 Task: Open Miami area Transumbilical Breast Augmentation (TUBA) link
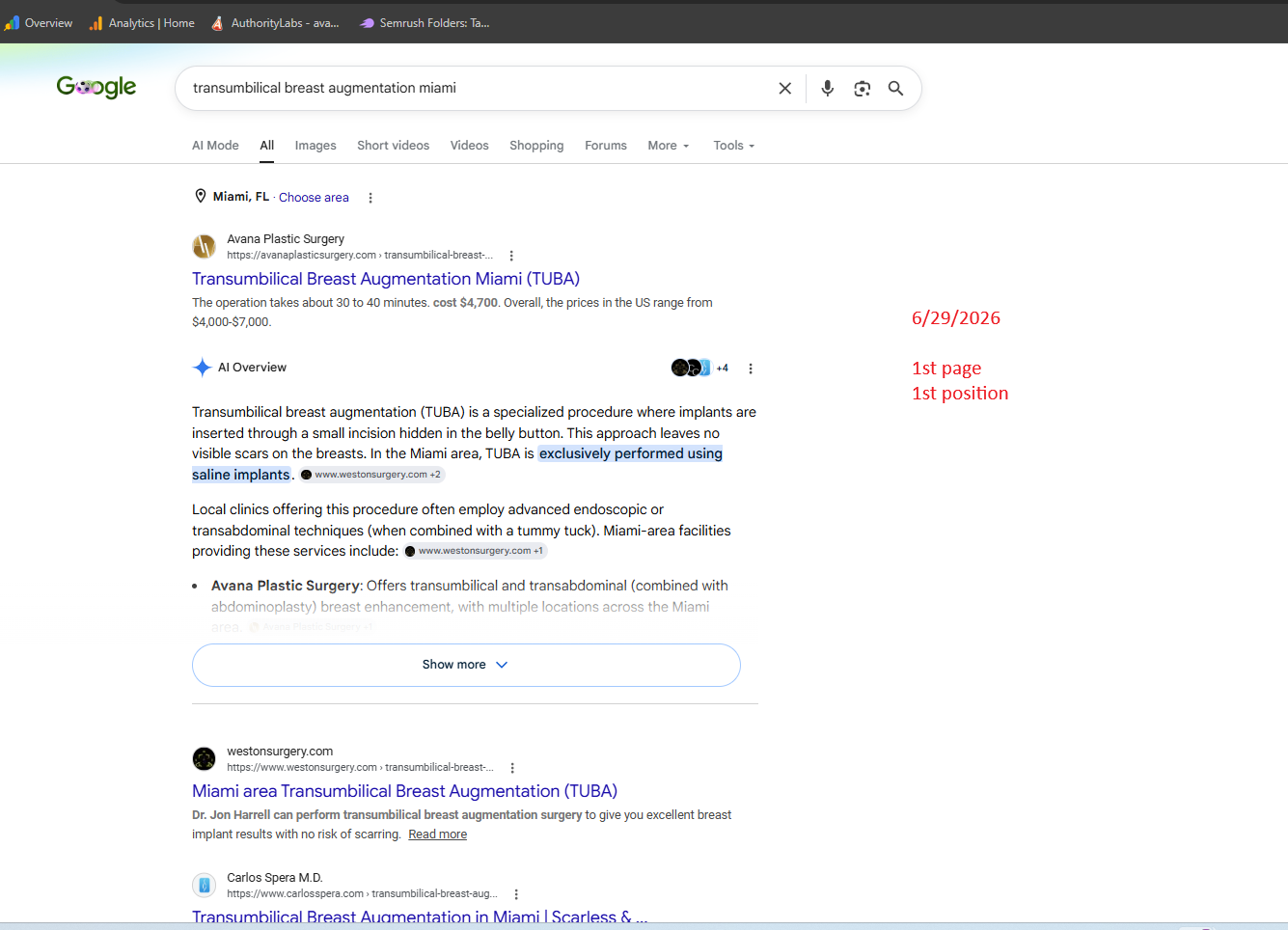tap(404, 791)
